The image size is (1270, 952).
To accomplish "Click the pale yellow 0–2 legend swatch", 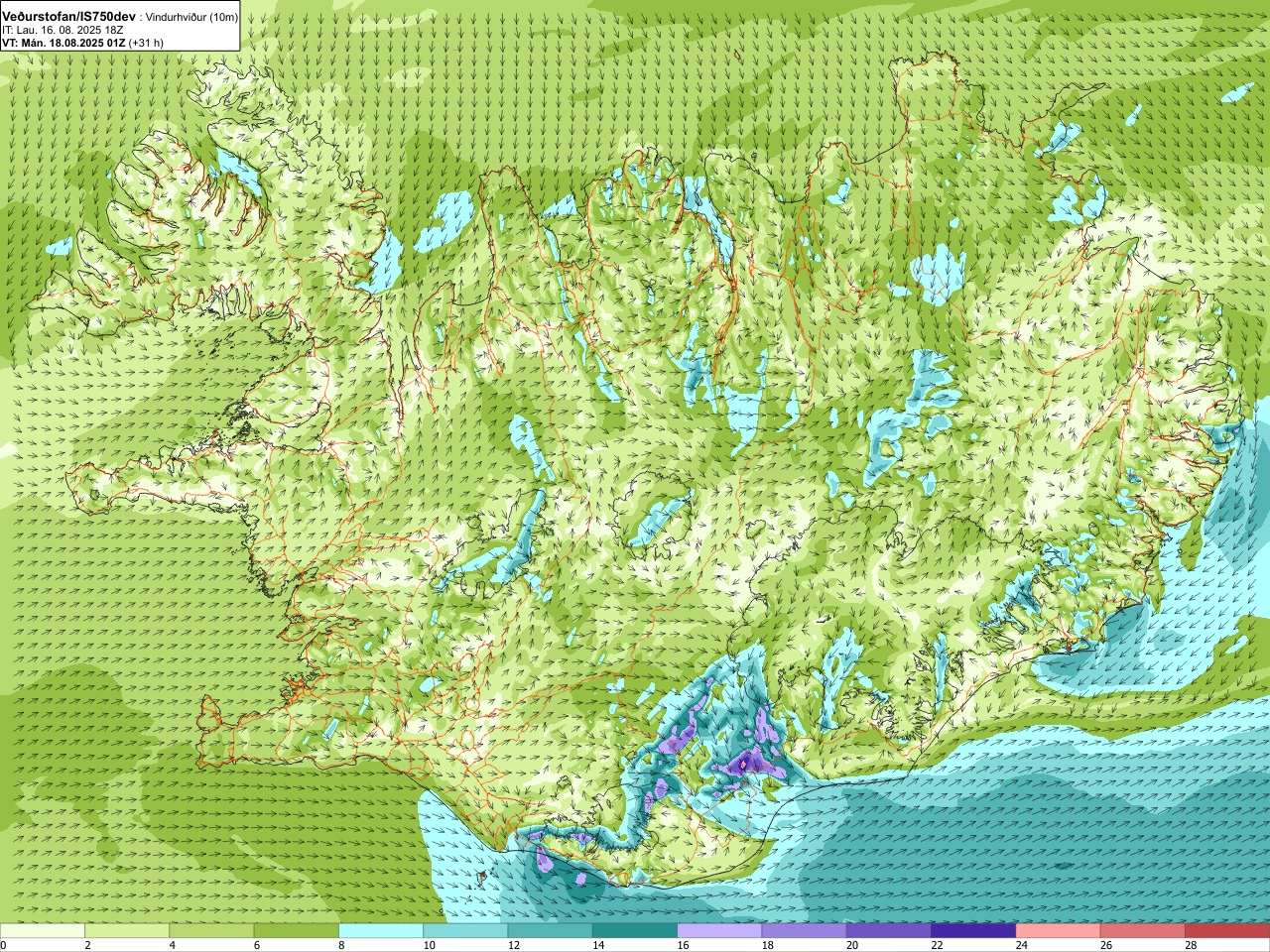I will pos(43,931).
